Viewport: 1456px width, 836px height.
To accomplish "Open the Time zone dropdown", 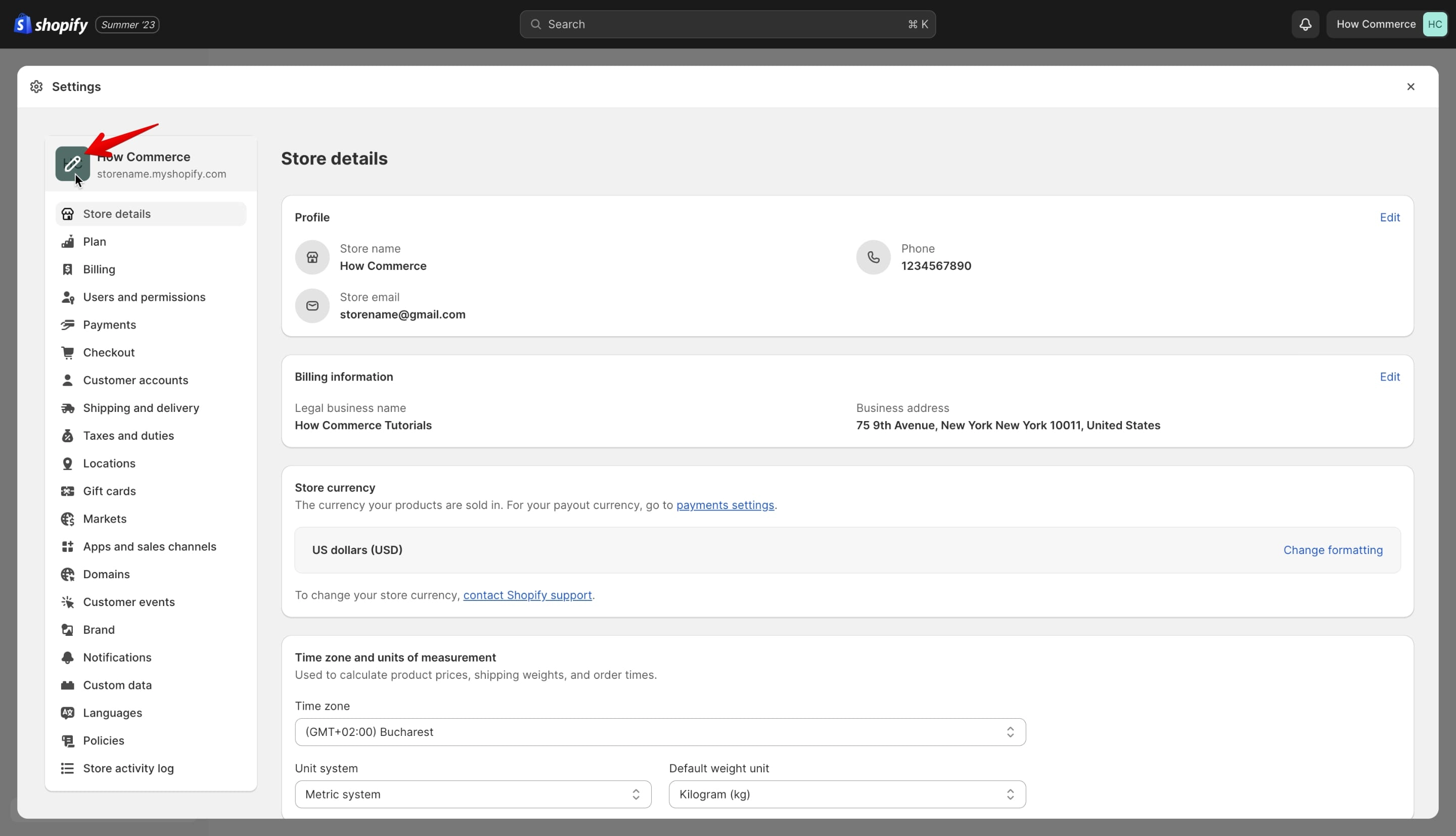I will click(660, 732).
